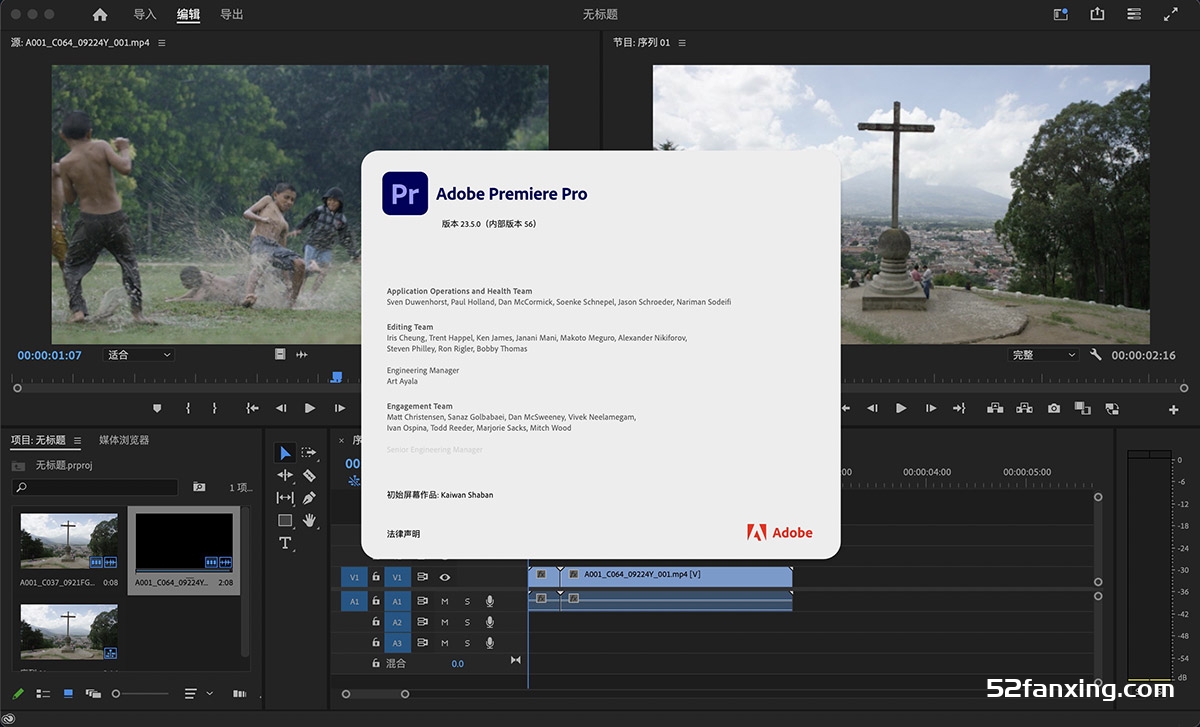Solo the A2 audio track
The width and height of the screenshot is (1200, 727).
point(467,622)
